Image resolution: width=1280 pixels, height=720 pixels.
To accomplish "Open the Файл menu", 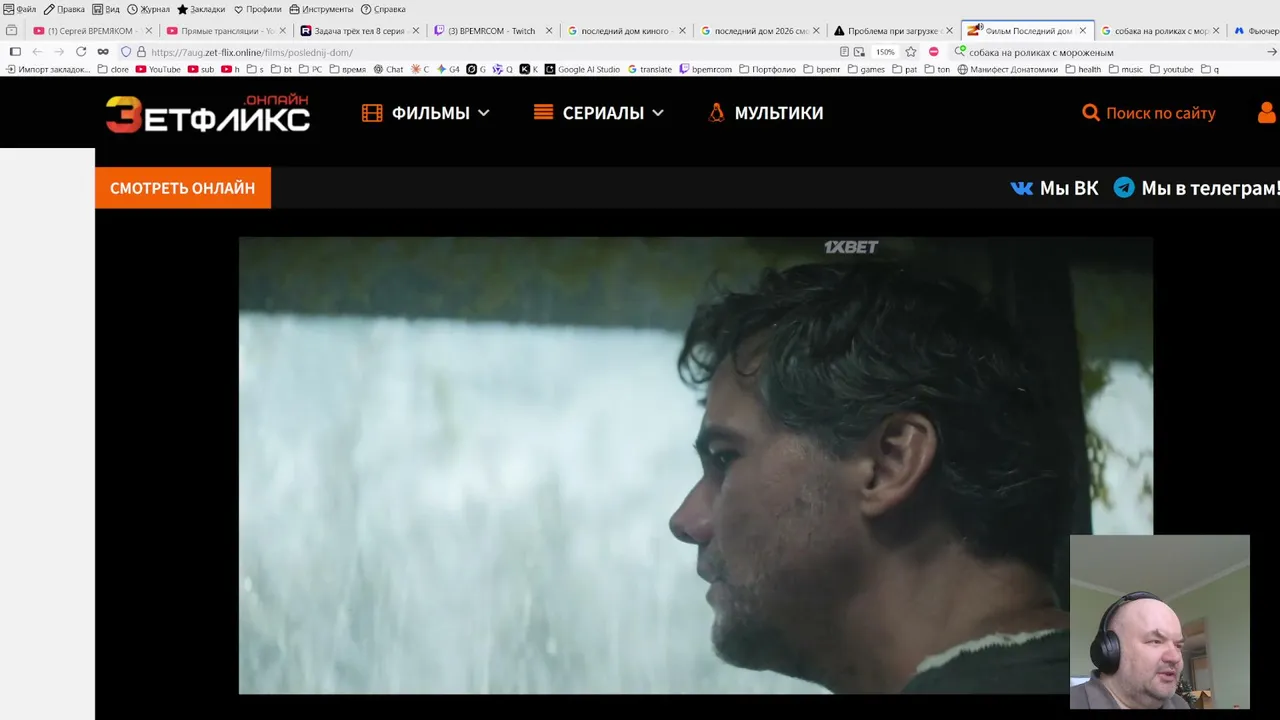I will (x=20, y=9).
